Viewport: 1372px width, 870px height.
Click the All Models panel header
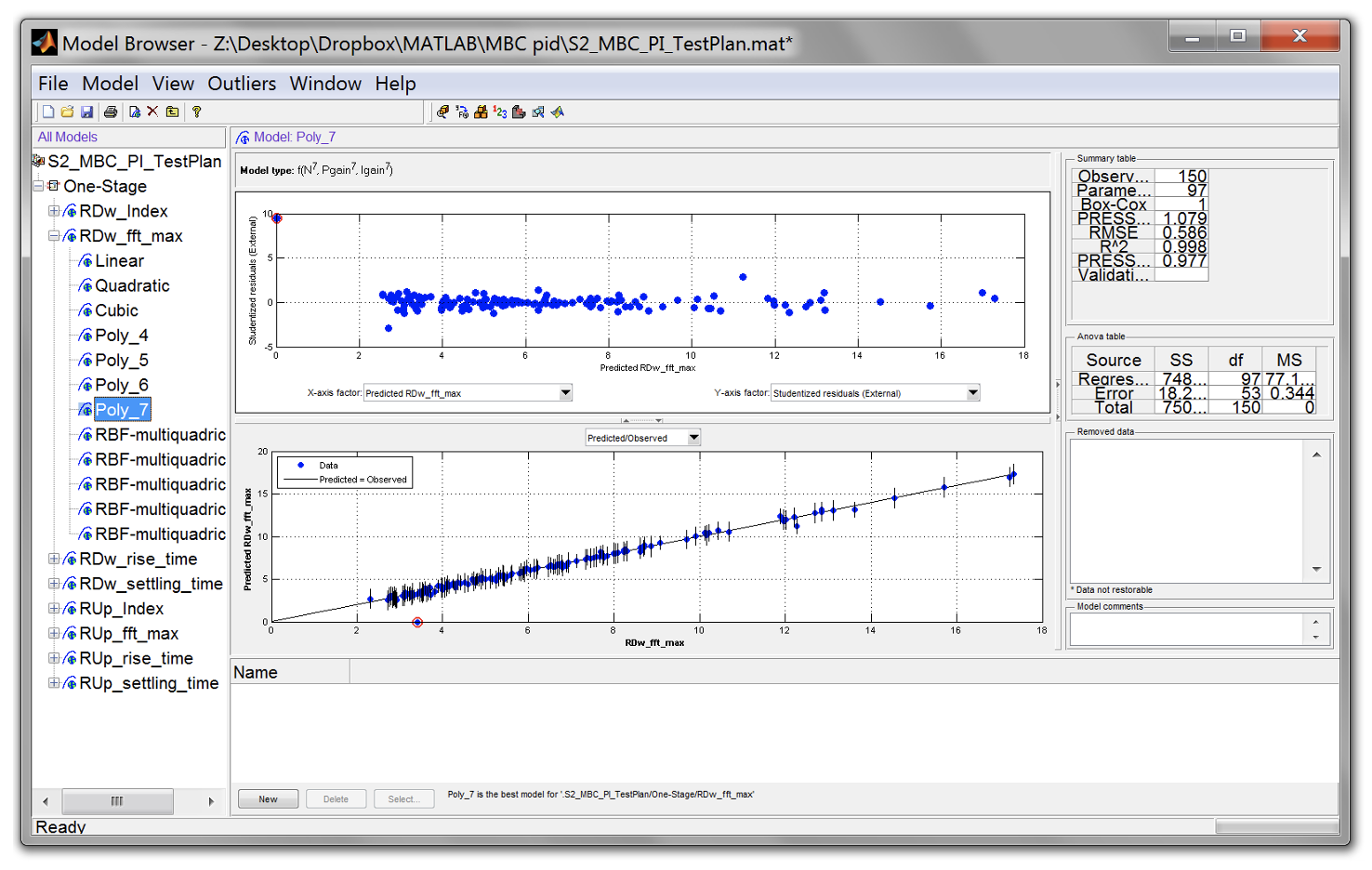coord(129,138)
